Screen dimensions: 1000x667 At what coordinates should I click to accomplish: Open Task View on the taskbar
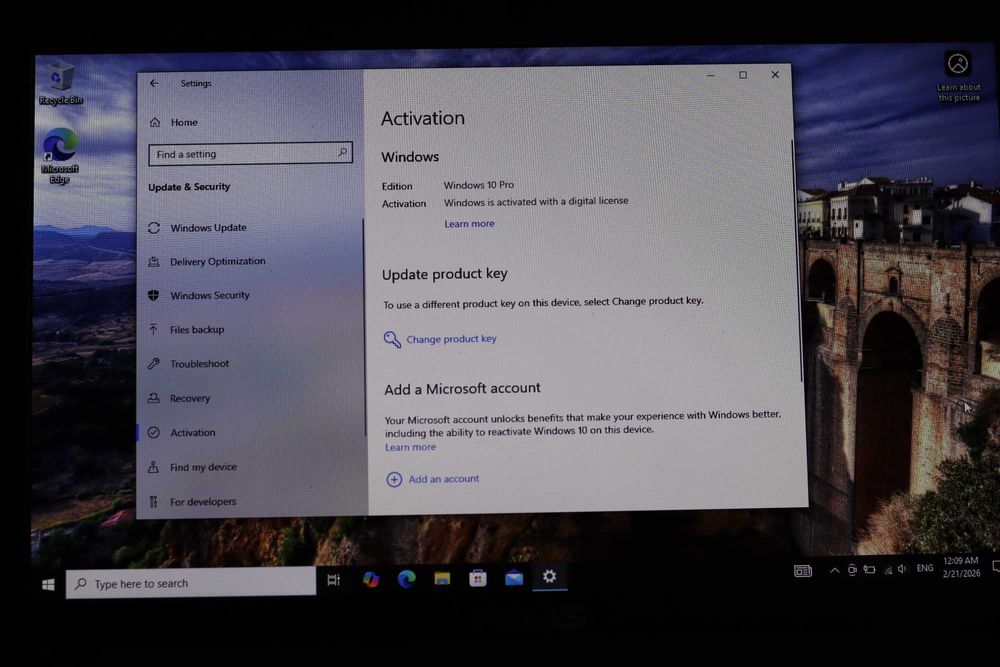tap(334, 580)
